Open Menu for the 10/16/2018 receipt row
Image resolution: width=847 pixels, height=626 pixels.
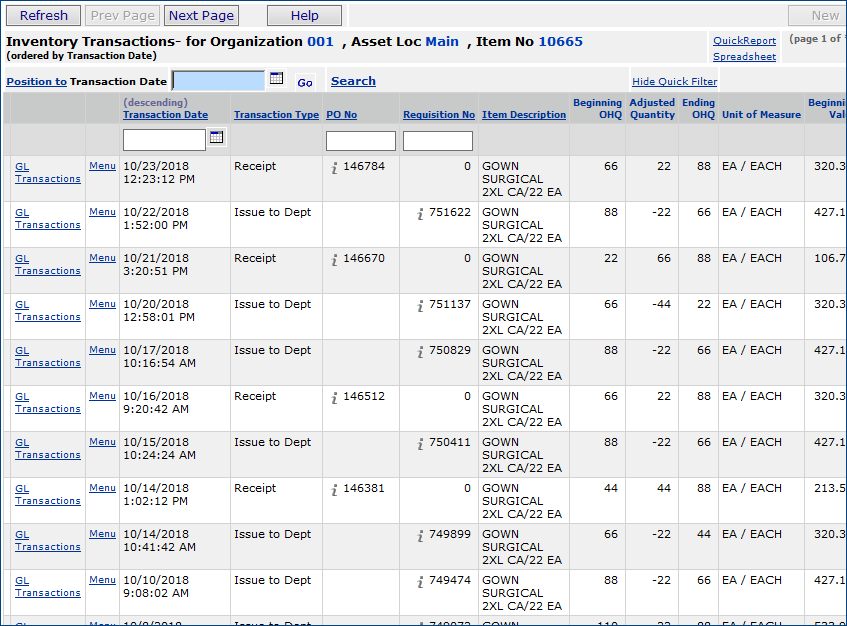tap(102, 396)
